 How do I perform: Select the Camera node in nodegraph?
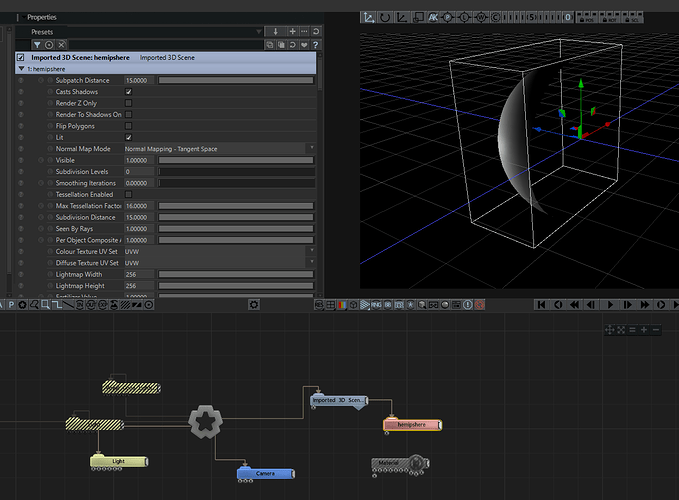point(266,474)
